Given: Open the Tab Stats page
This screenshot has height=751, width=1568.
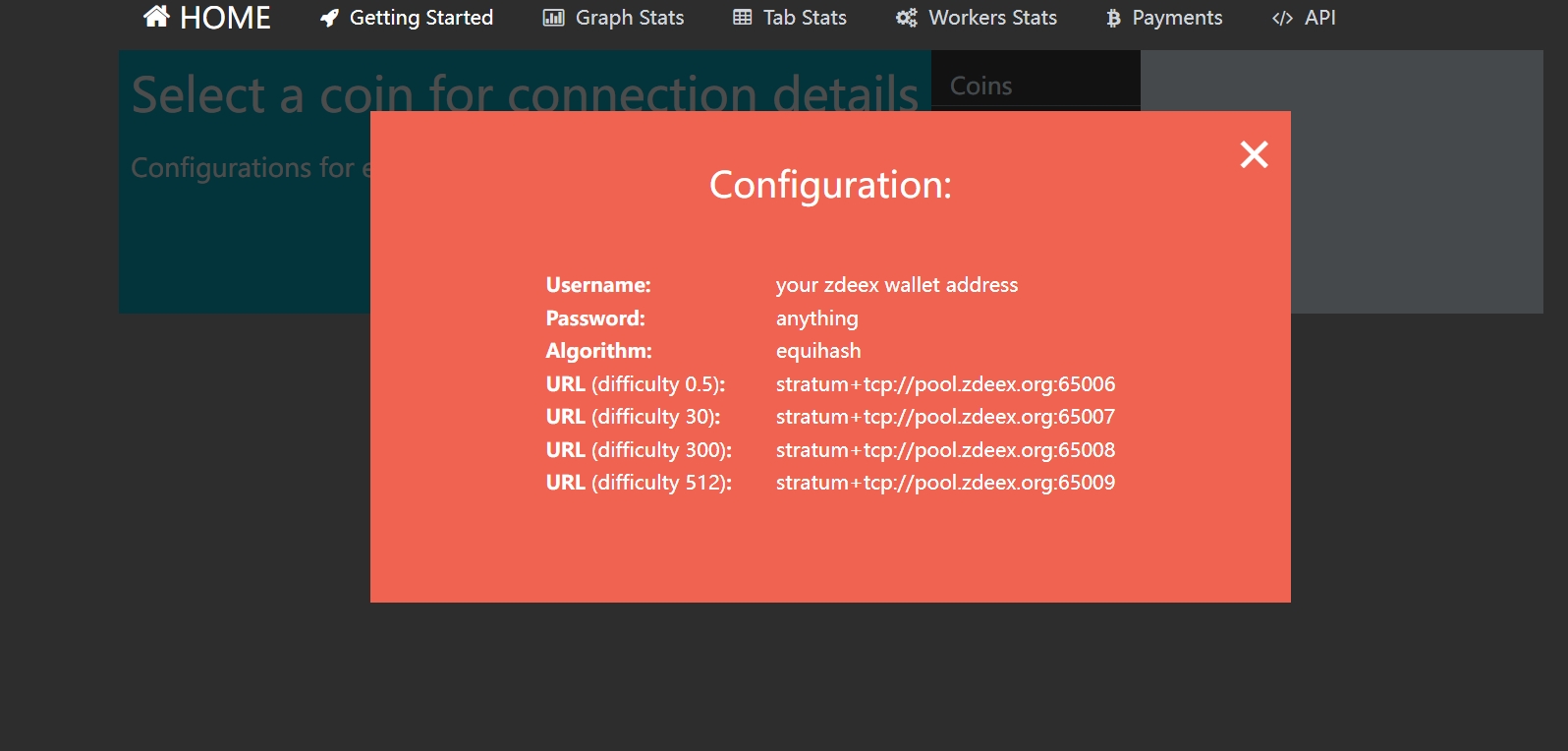Looking at the screenshot, I should click(x=790, y=18).
